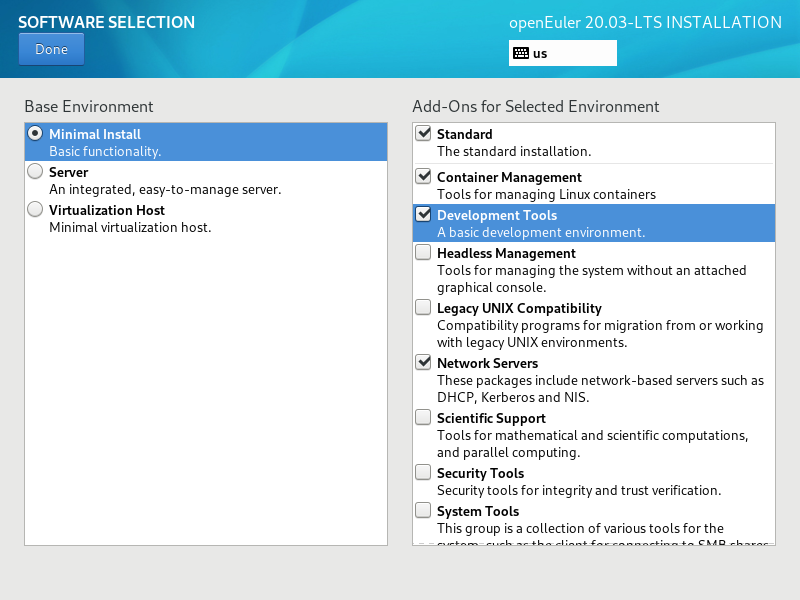Select the Minimal Install radio button
Screen dimensions: 800x600
coord(36,133)
